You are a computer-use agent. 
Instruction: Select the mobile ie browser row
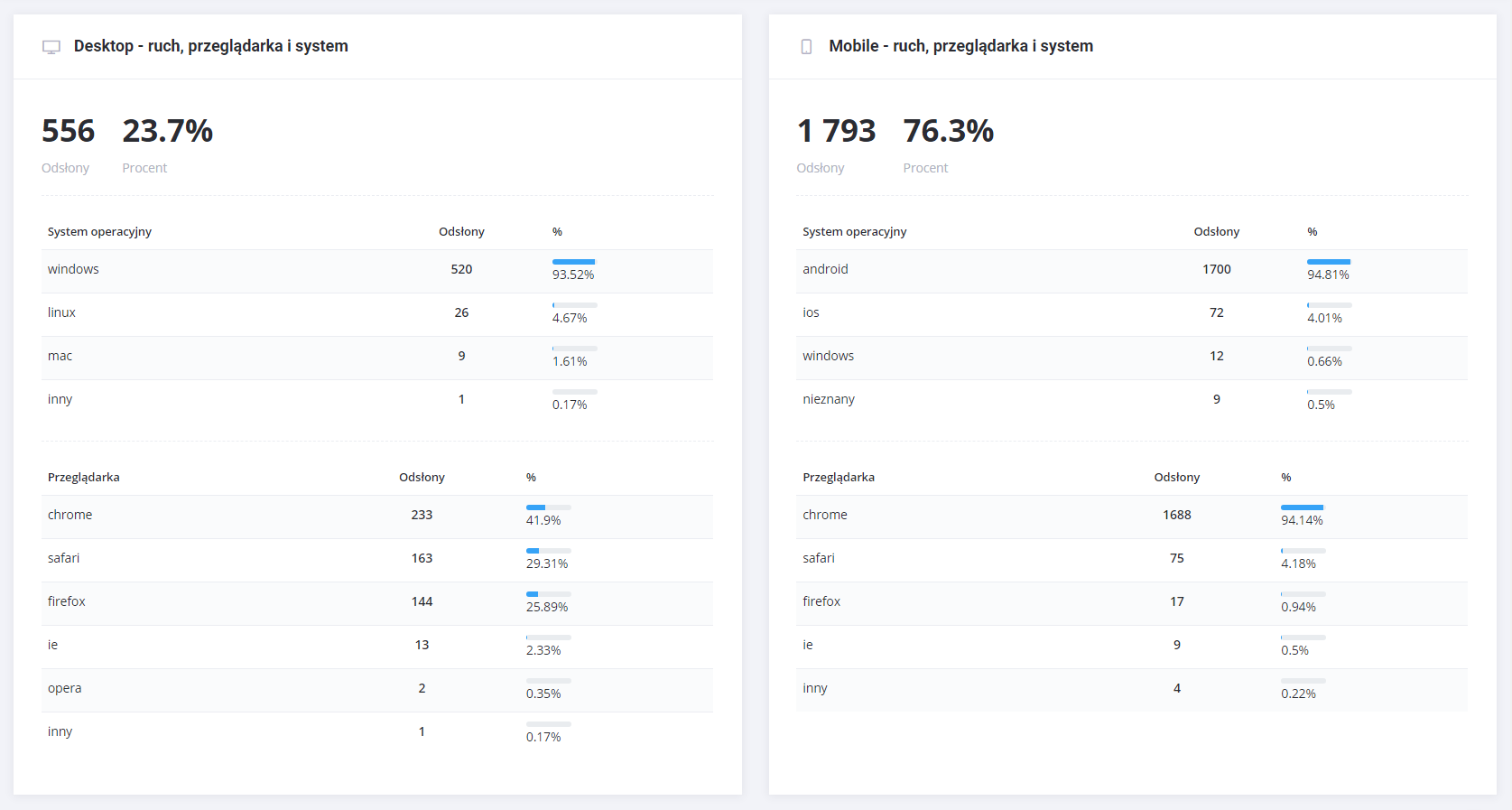click(x=1132, y=647)
